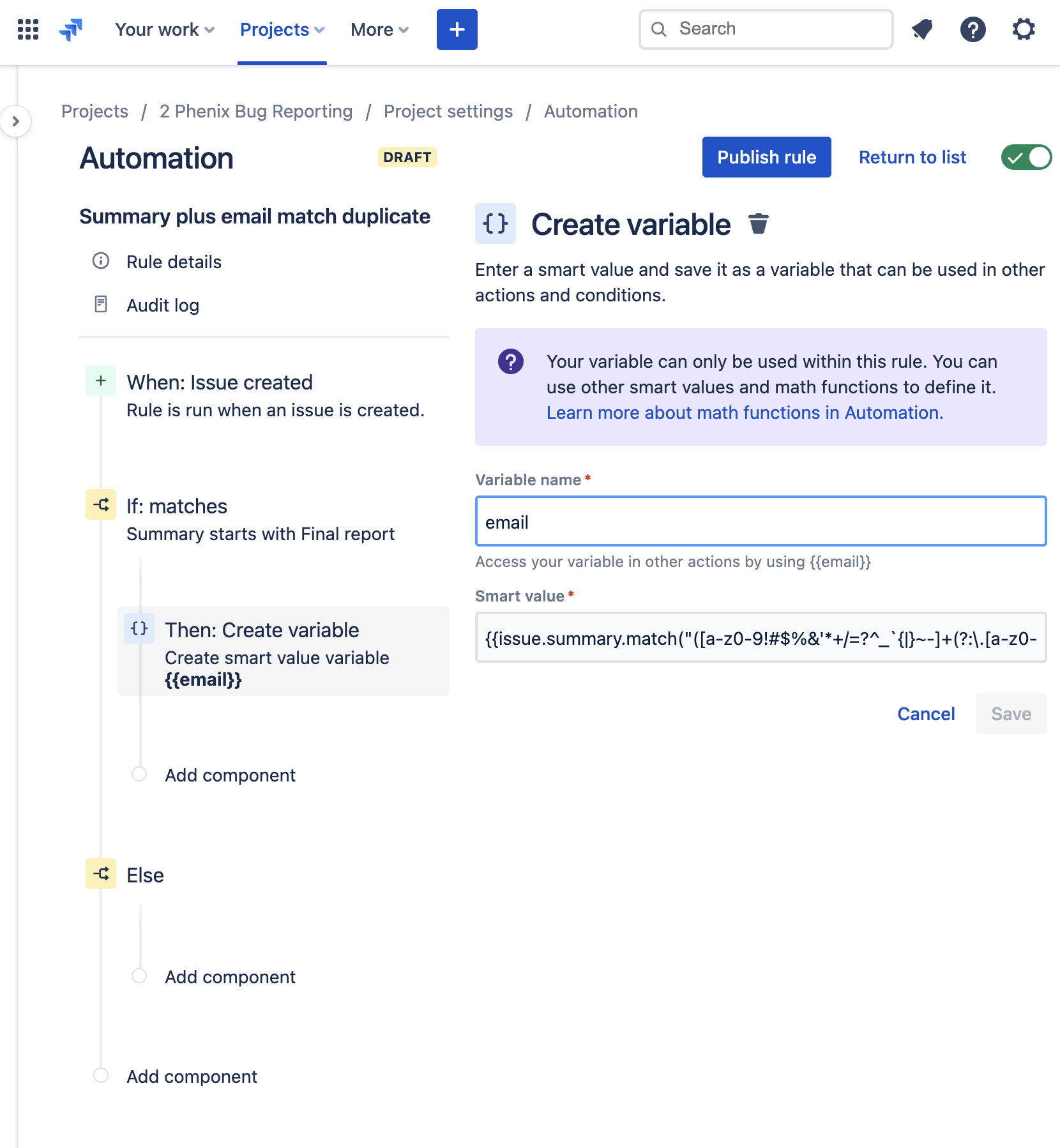Open the Projects dropdown menu
The image size is (1060, 1148).
(282, 29)
